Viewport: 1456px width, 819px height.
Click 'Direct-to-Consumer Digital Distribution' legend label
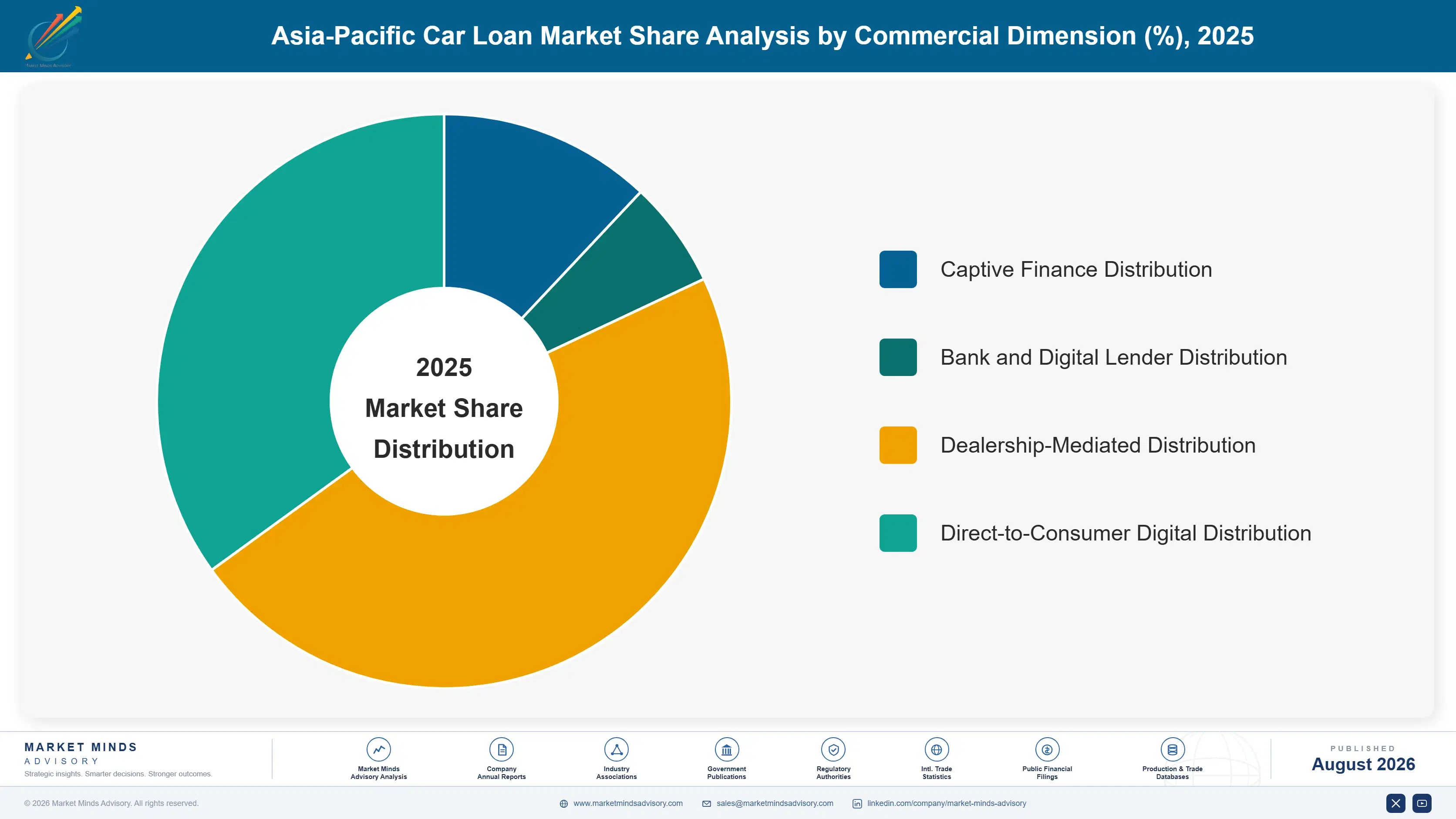coord(1126,533)
